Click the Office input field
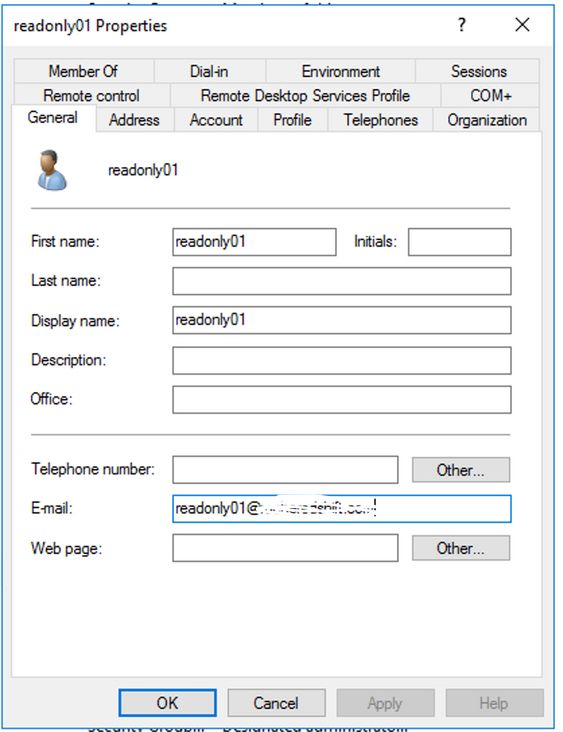The image size is (563, 732). 342,400
